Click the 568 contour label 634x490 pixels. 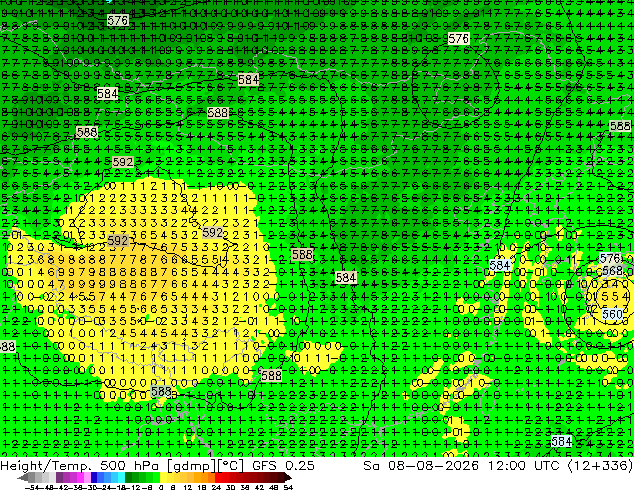click(x=612, y=270)
